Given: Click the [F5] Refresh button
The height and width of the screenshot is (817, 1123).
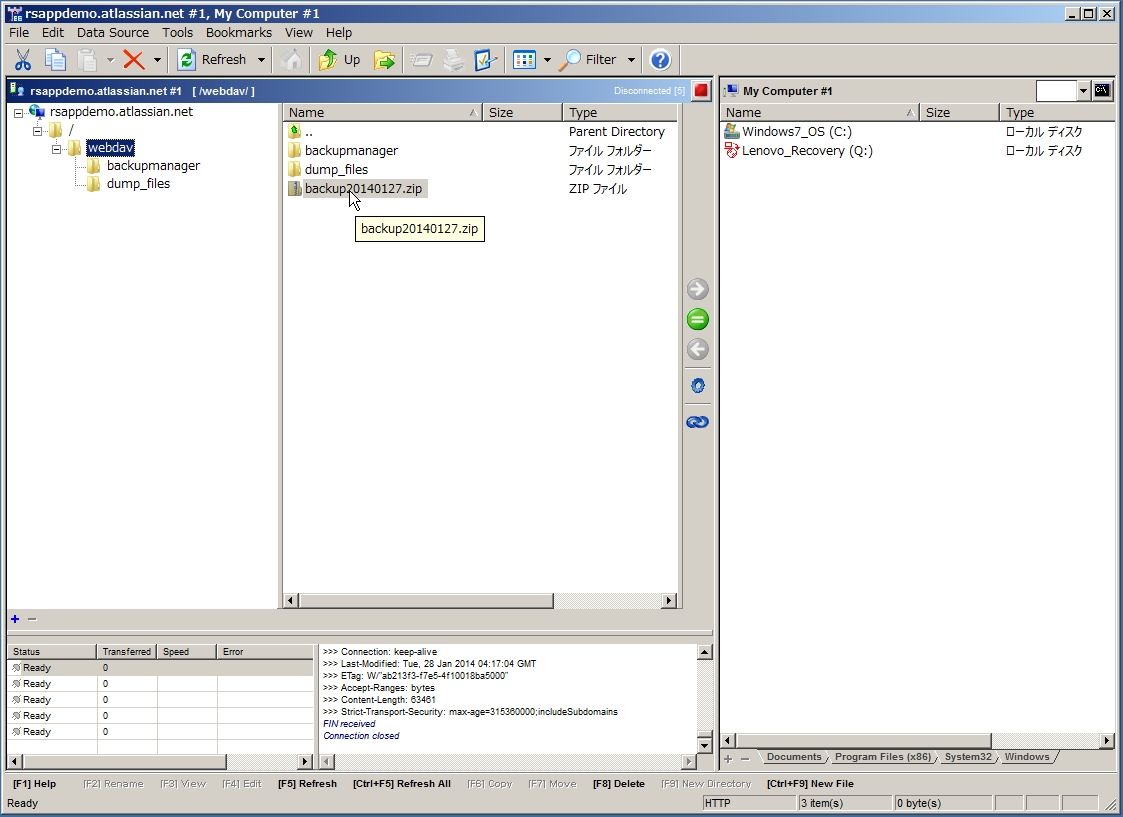Looking at the screenshot, I should coord(307,784).
